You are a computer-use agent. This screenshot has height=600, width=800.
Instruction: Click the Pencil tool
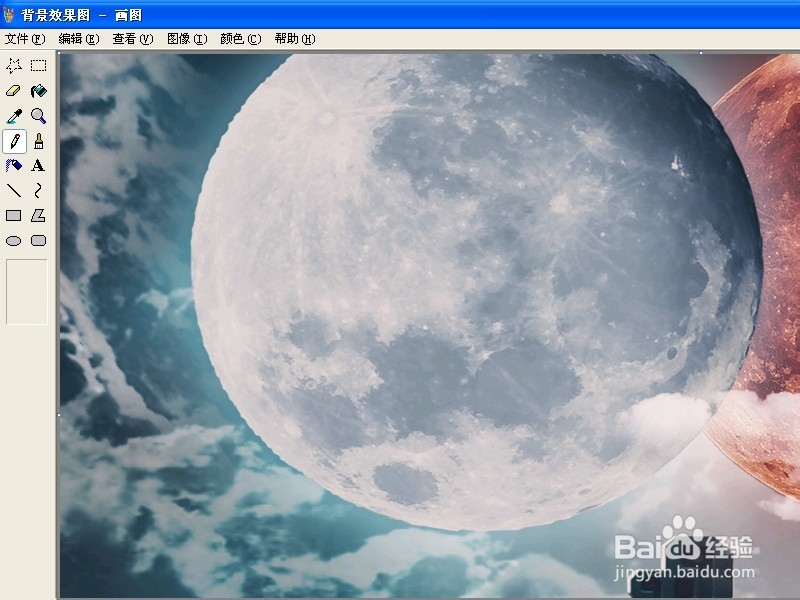[x=14, y=141]
